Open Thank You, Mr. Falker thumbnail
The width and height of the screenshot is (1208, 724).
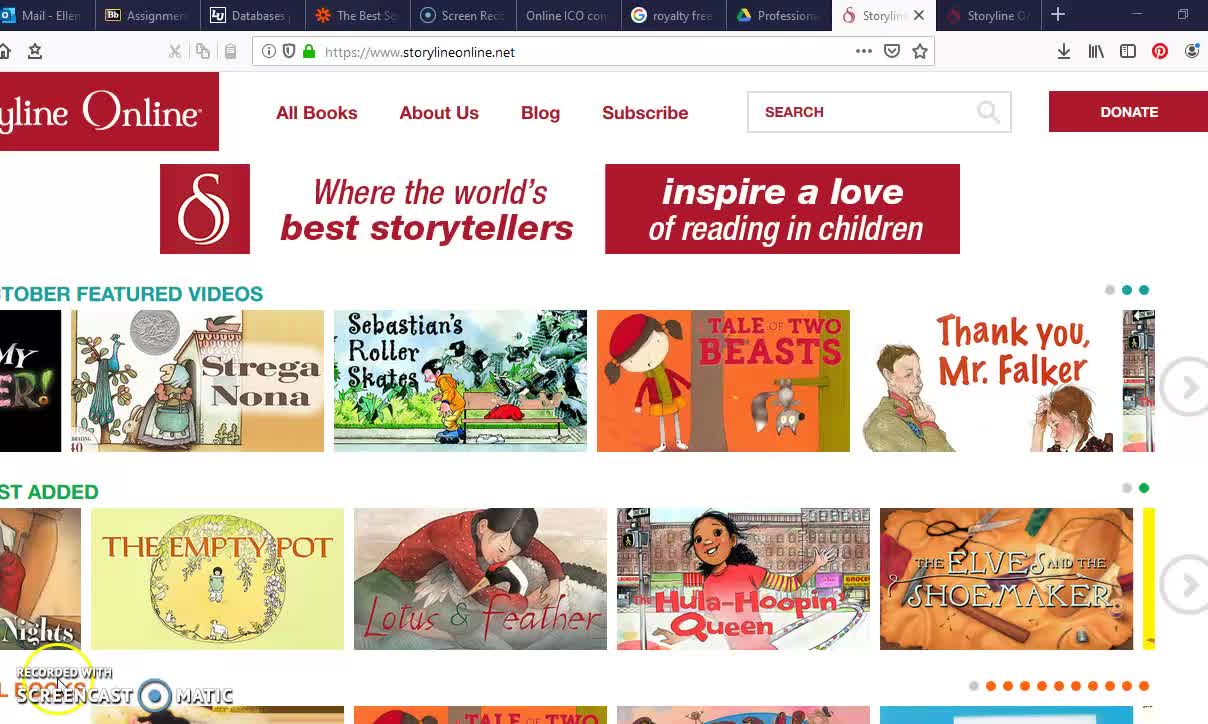(986, 381)
